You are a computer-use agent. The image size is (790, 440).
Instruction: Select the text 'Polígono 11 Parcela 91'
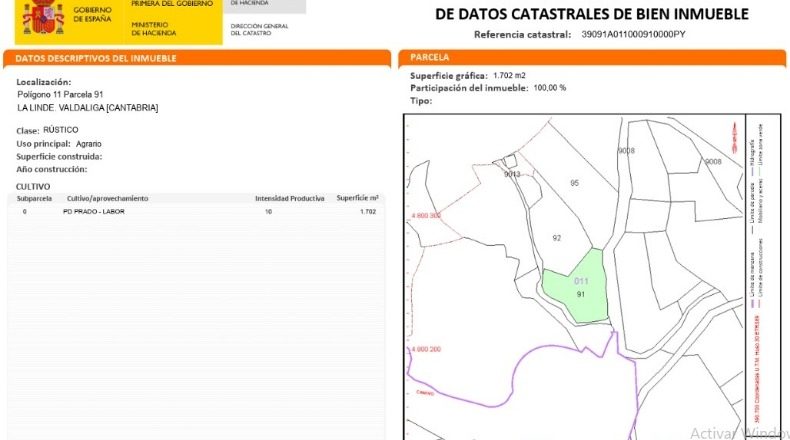60,94
